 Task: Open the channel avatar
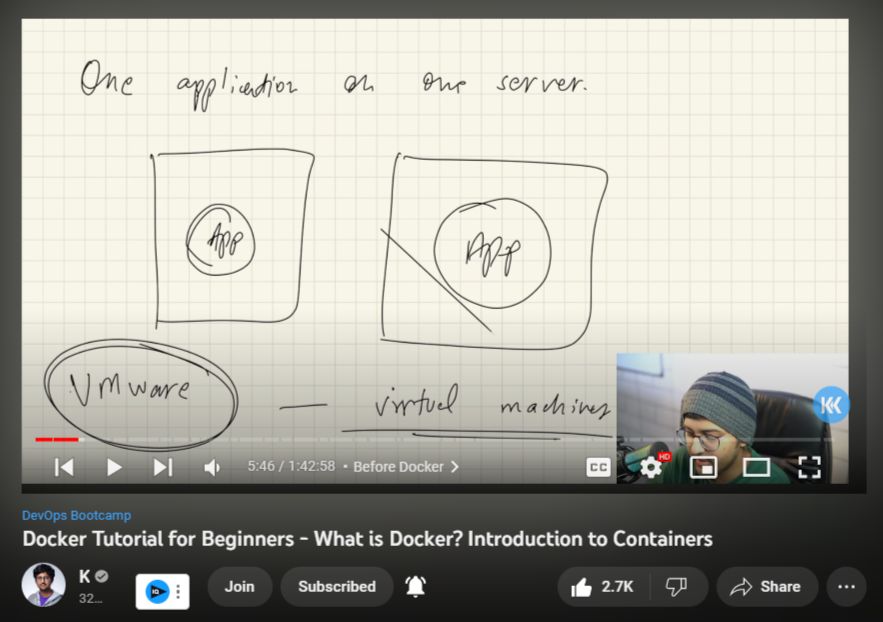[43, 584]
